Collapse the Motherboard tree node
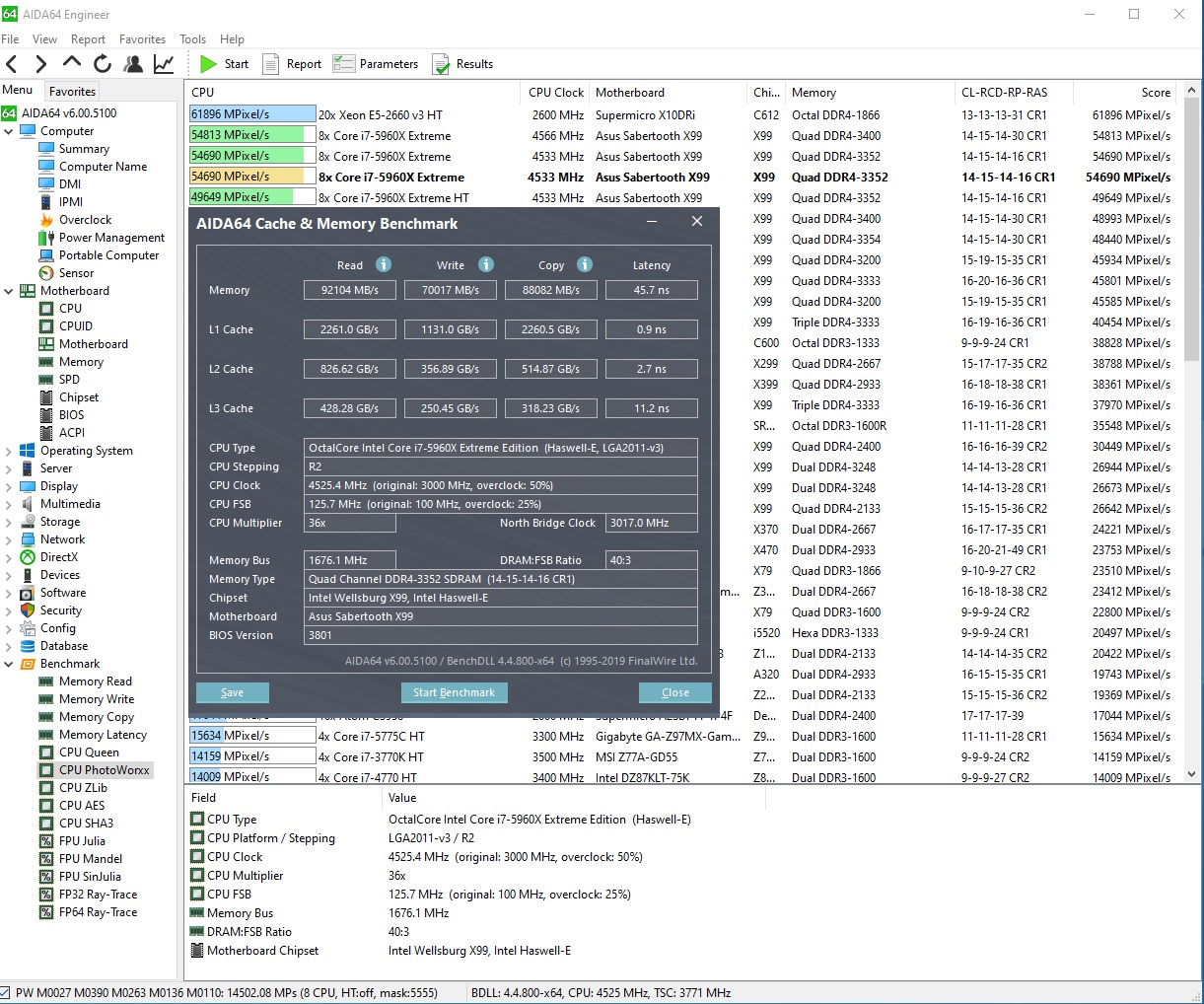 point(9,291)
